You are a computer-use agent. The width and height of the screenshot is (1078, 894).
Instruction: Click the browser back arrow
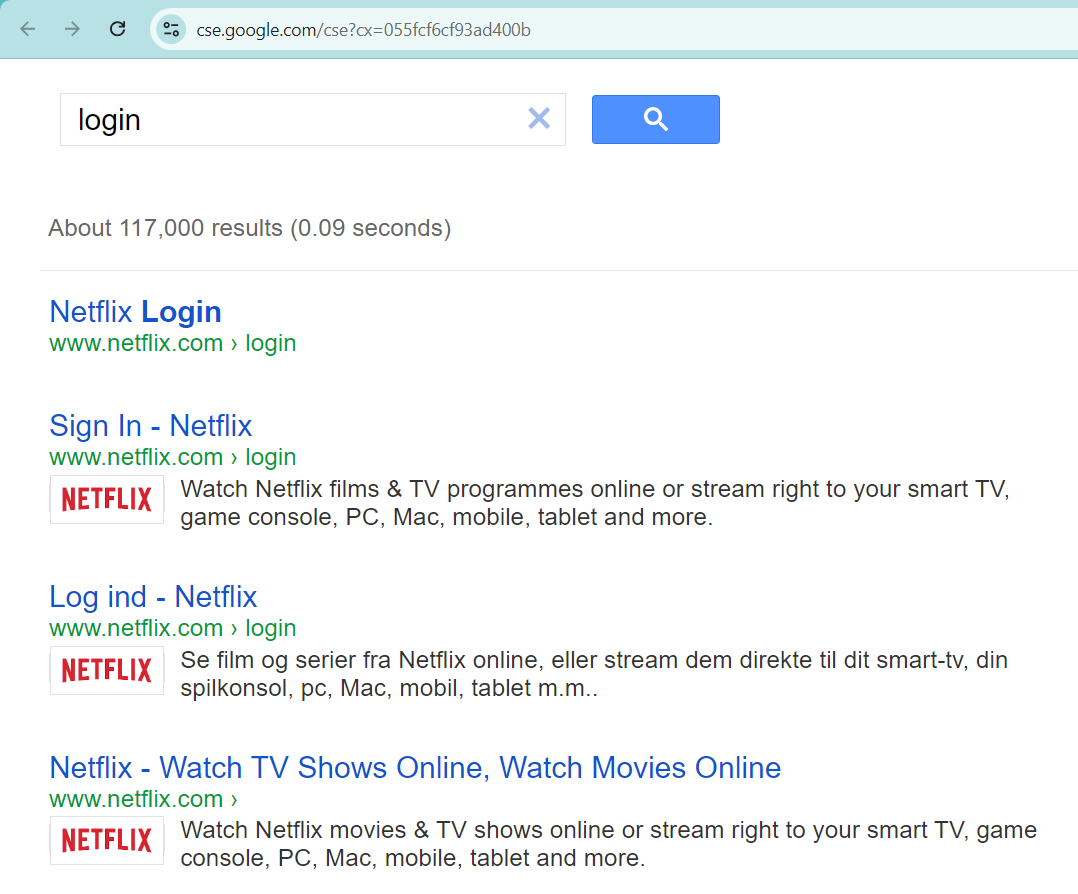(x=27, y=29)
